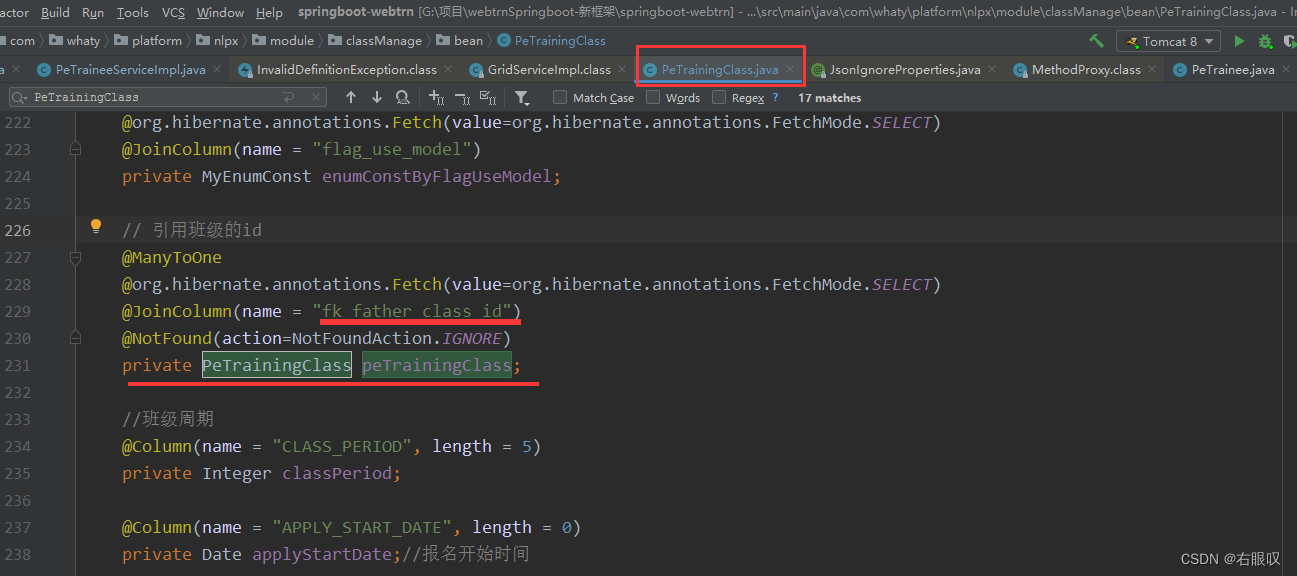
Task: Enable the Match Case checkbox
Action: click(x=560, y=97)
